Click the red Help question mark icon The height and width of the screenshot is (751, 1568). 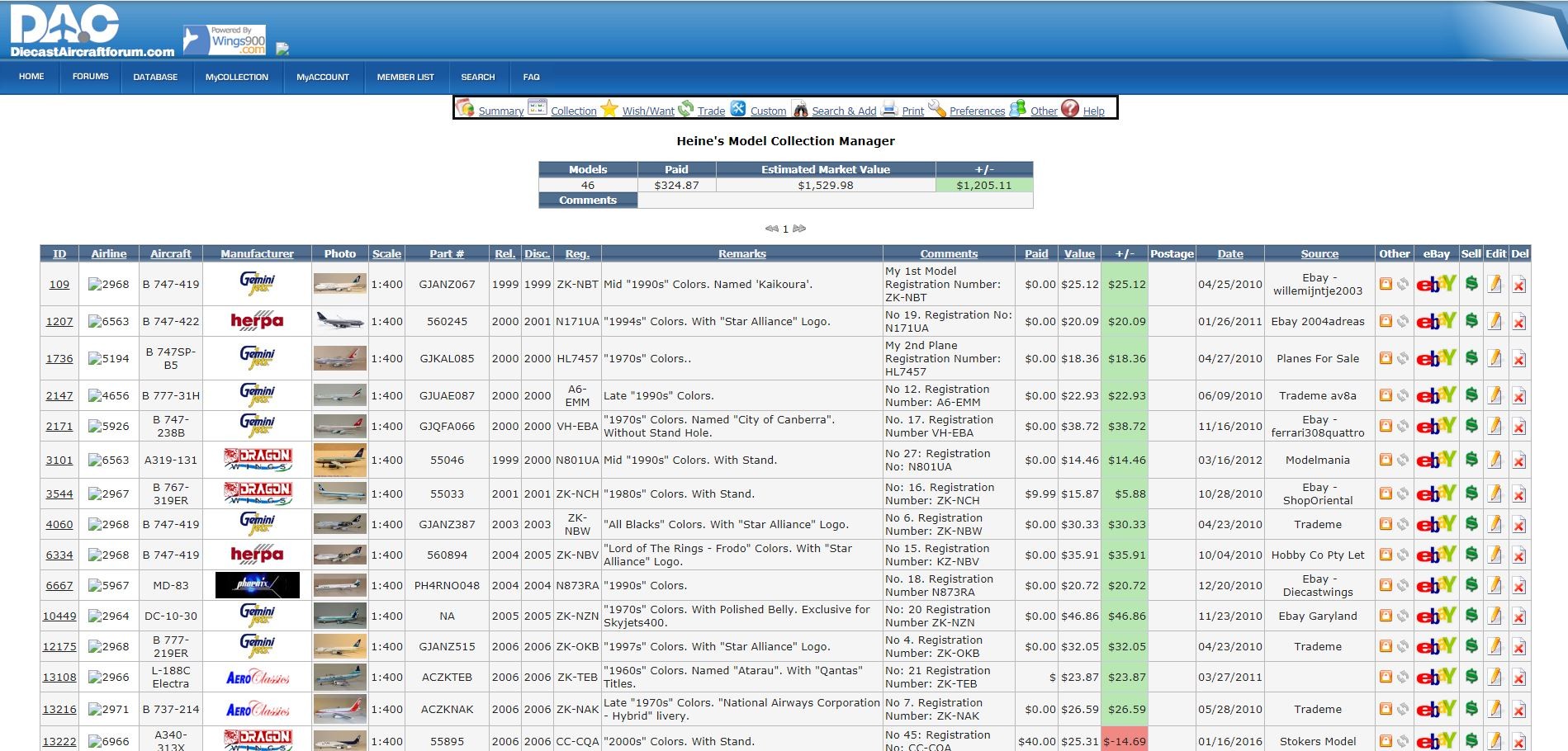point(1070,108)
